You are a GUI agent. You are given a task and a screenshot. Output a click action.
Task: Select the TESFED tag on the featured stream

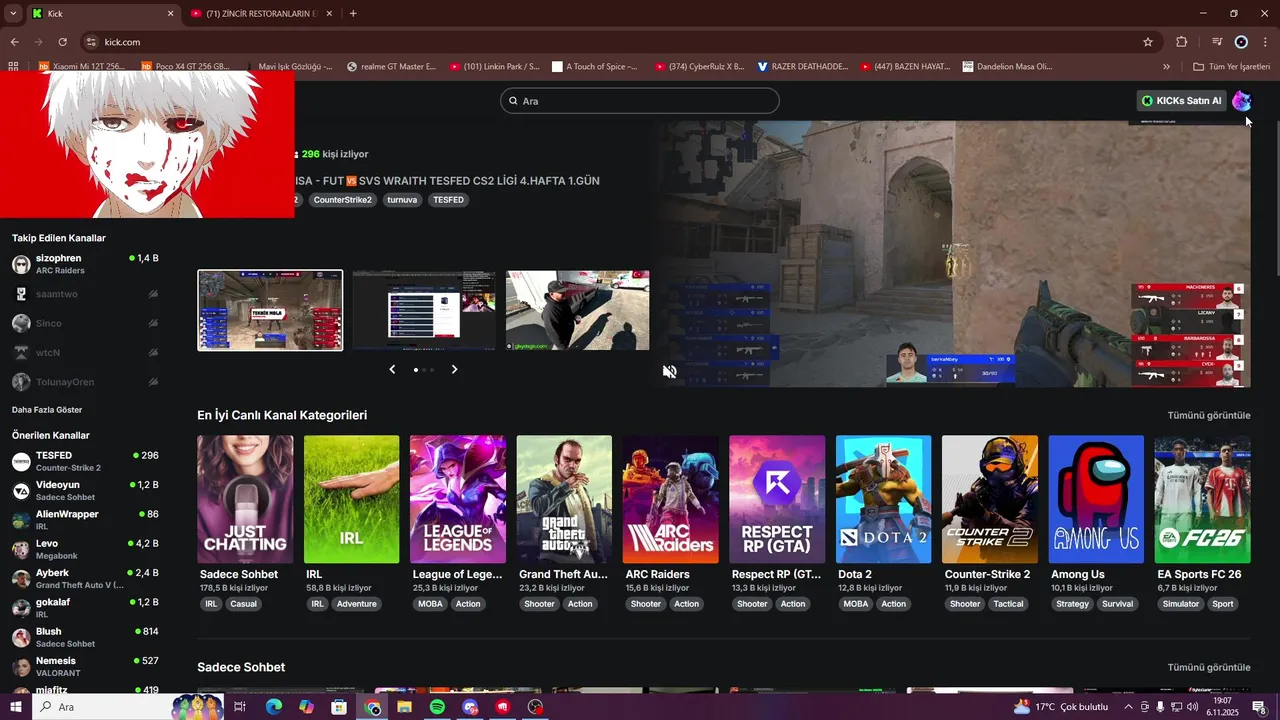point(448,200)
